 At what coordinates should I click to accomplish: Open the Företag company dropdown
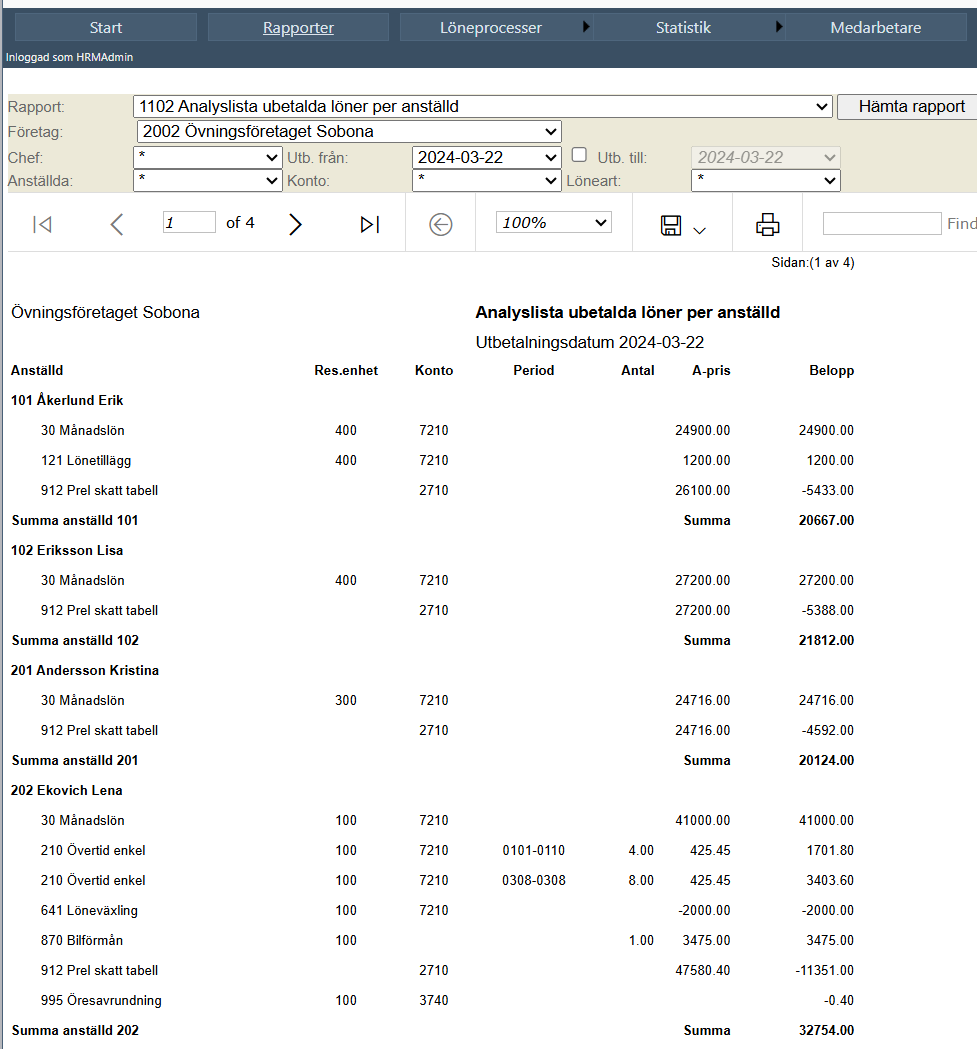click(349, 131)
